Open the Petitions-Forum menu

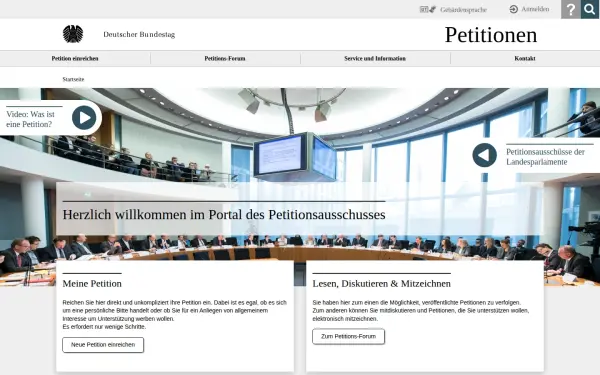(x=225, y=59)
